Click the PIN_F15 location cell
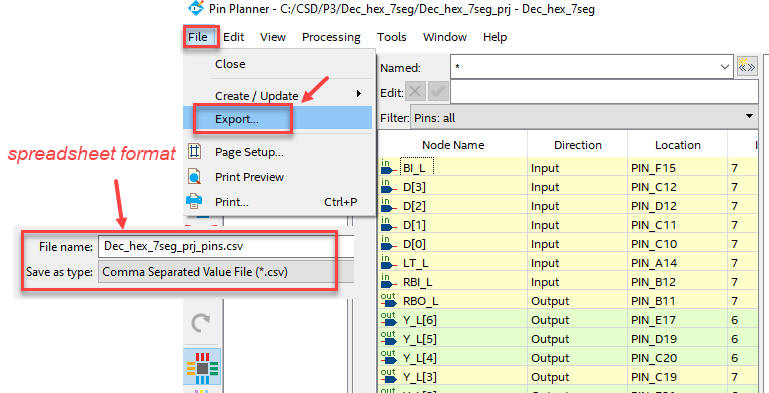This screenshot has width=769, height=393. (677, 168)
